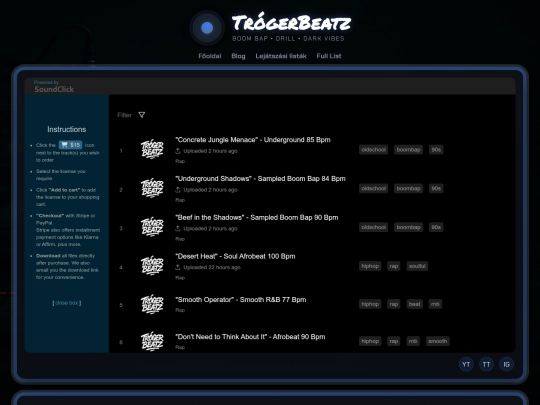Click 90s tag on Underground Shadows
Viewport: 540px width, 405px height.
click(x=436, y=189)
